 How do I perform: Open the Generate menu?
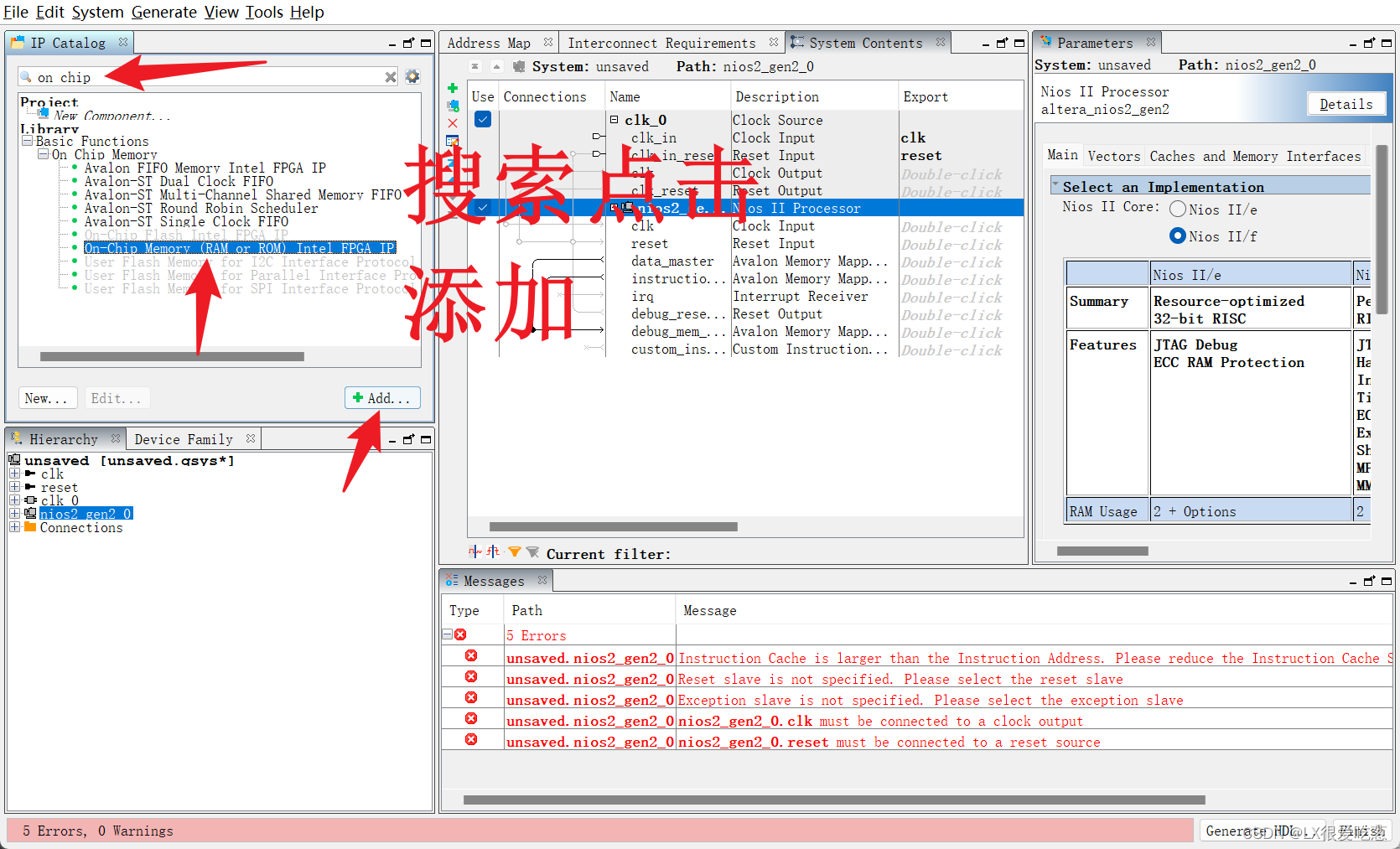pos(164,12)
